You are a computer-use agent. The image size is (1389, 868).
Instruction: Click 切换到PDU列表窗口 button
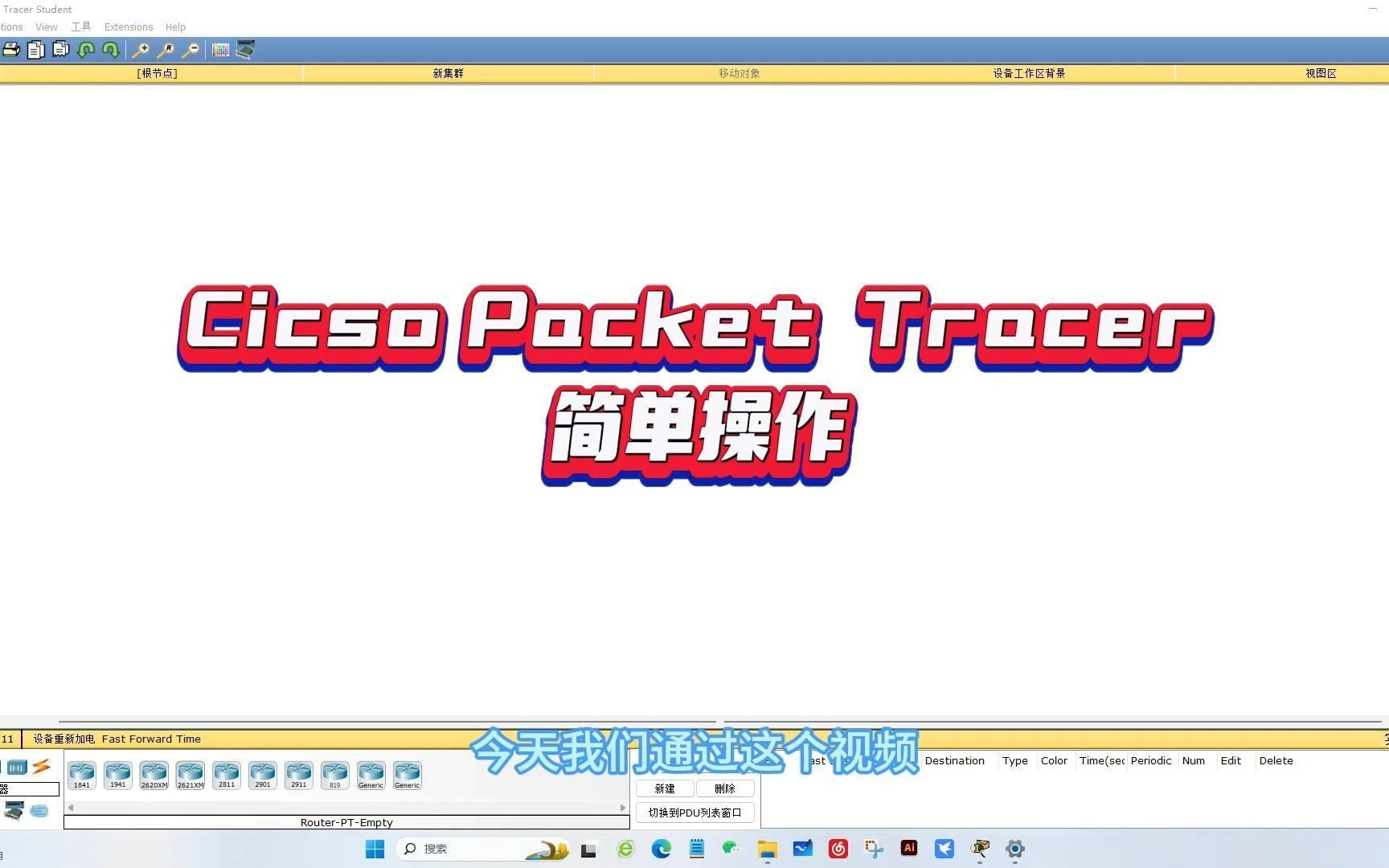695,813
